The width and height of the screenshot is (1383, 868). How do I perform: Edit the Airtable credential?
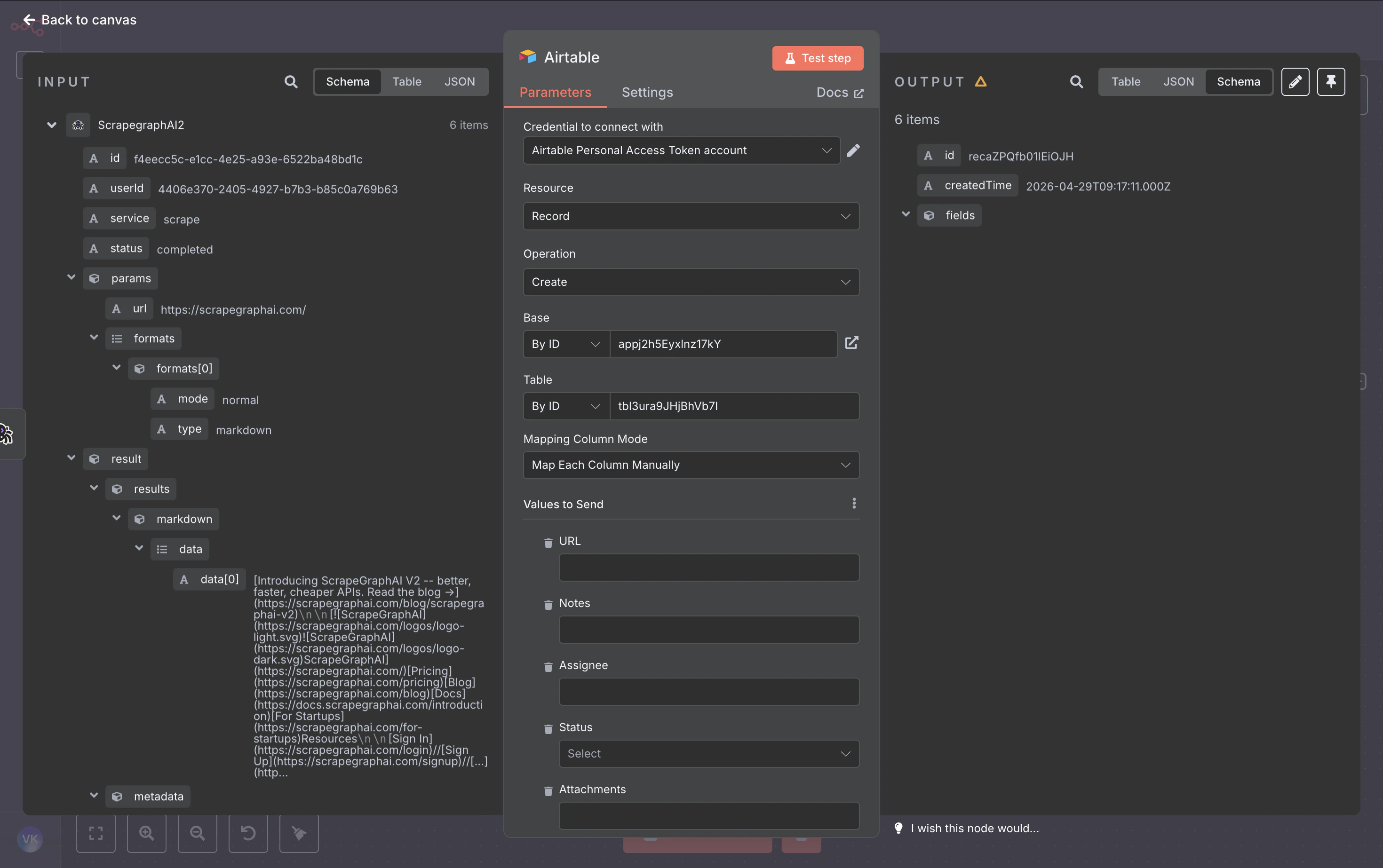point(853,150)
